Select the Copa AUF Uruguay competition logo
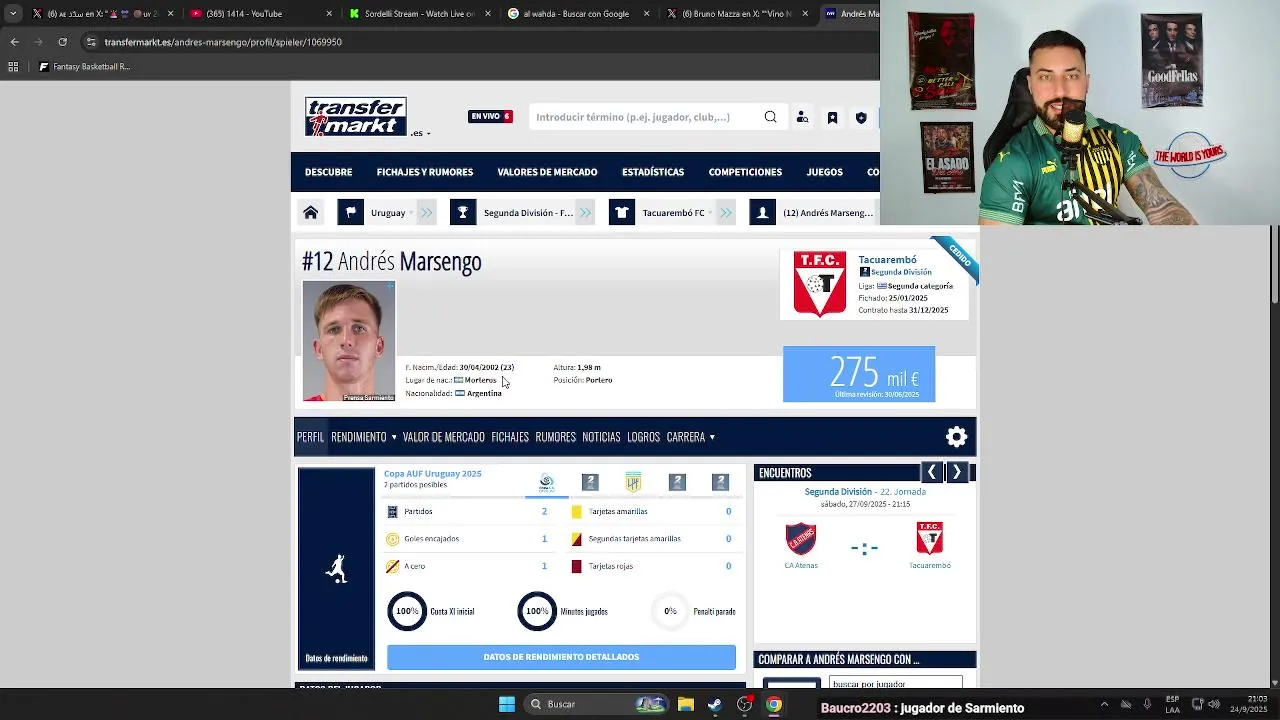The width and height of the screenshot is (1280, 720). pos(546,483)
